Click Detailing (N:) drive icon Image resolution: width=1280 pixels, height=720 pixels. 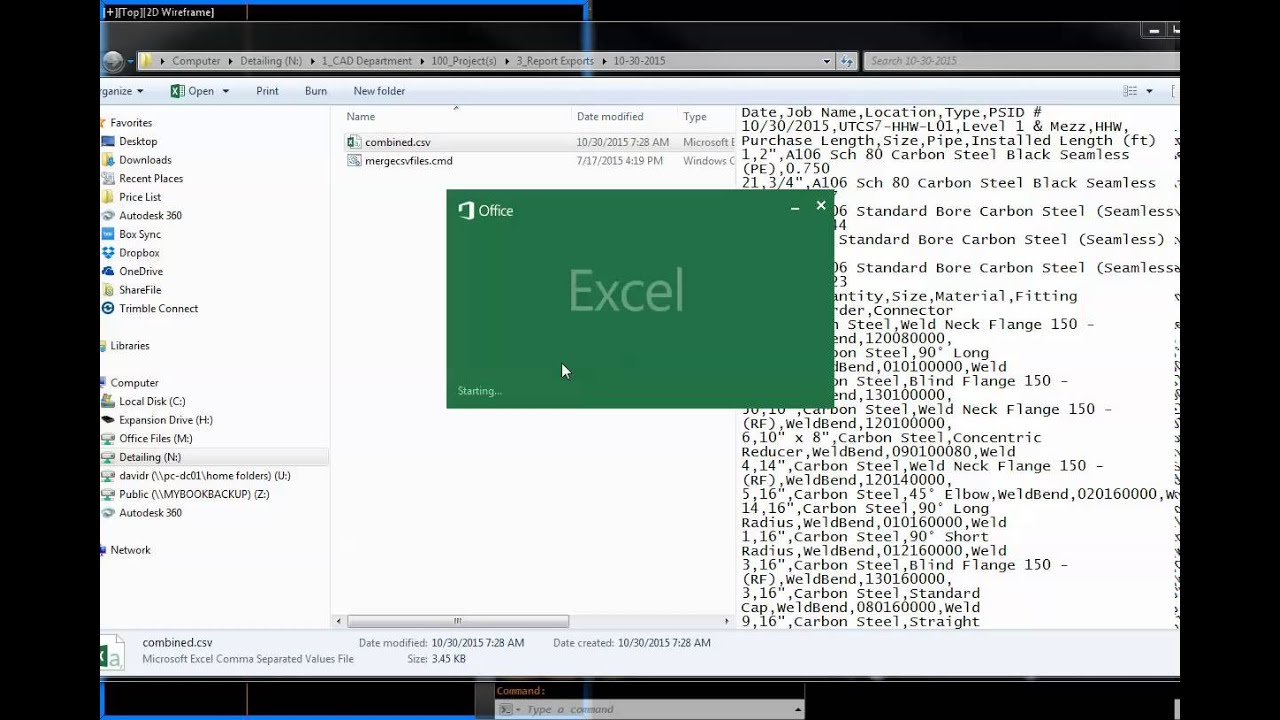108,457
